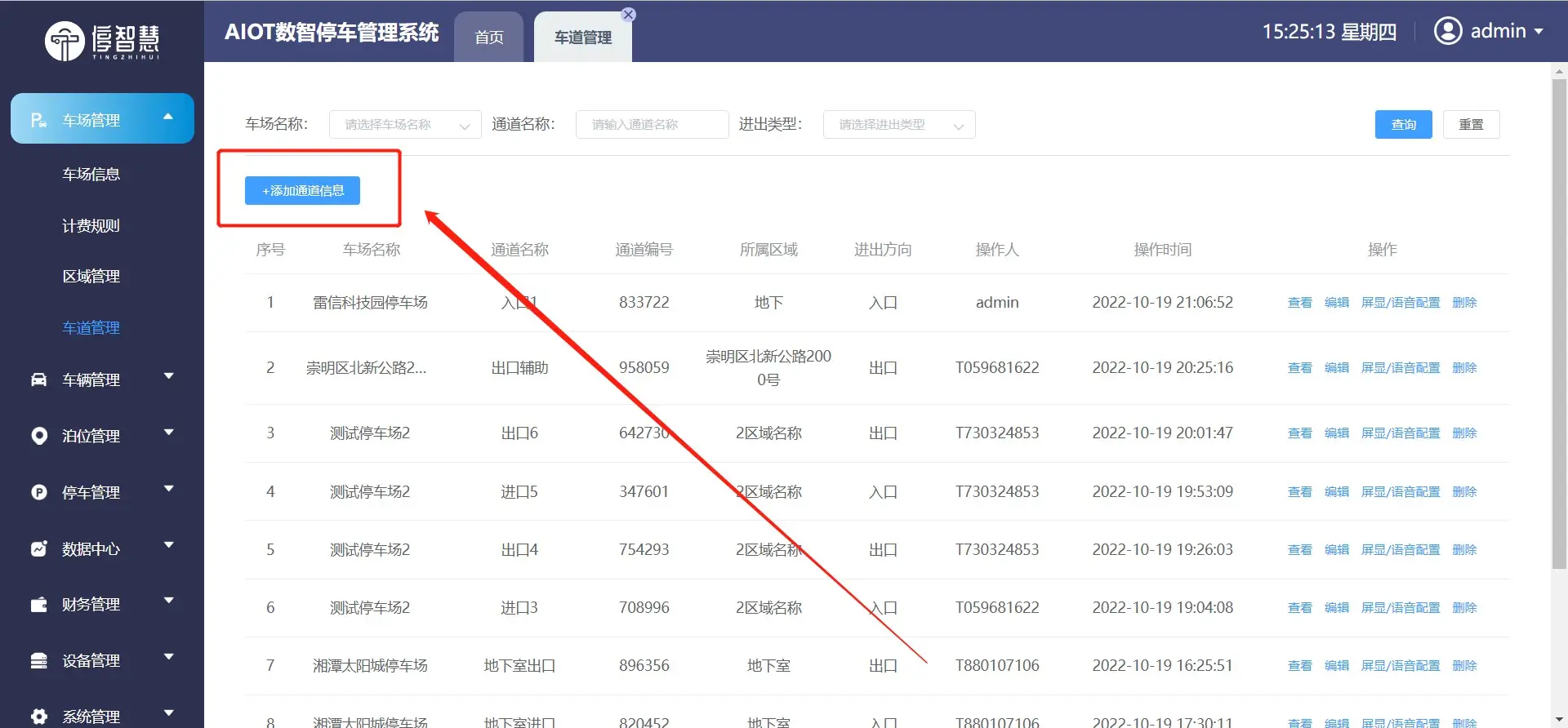1568x728 pixels.
Task: Click 屏显/语音配置 for channel 833722
Action: point(1400,302)
